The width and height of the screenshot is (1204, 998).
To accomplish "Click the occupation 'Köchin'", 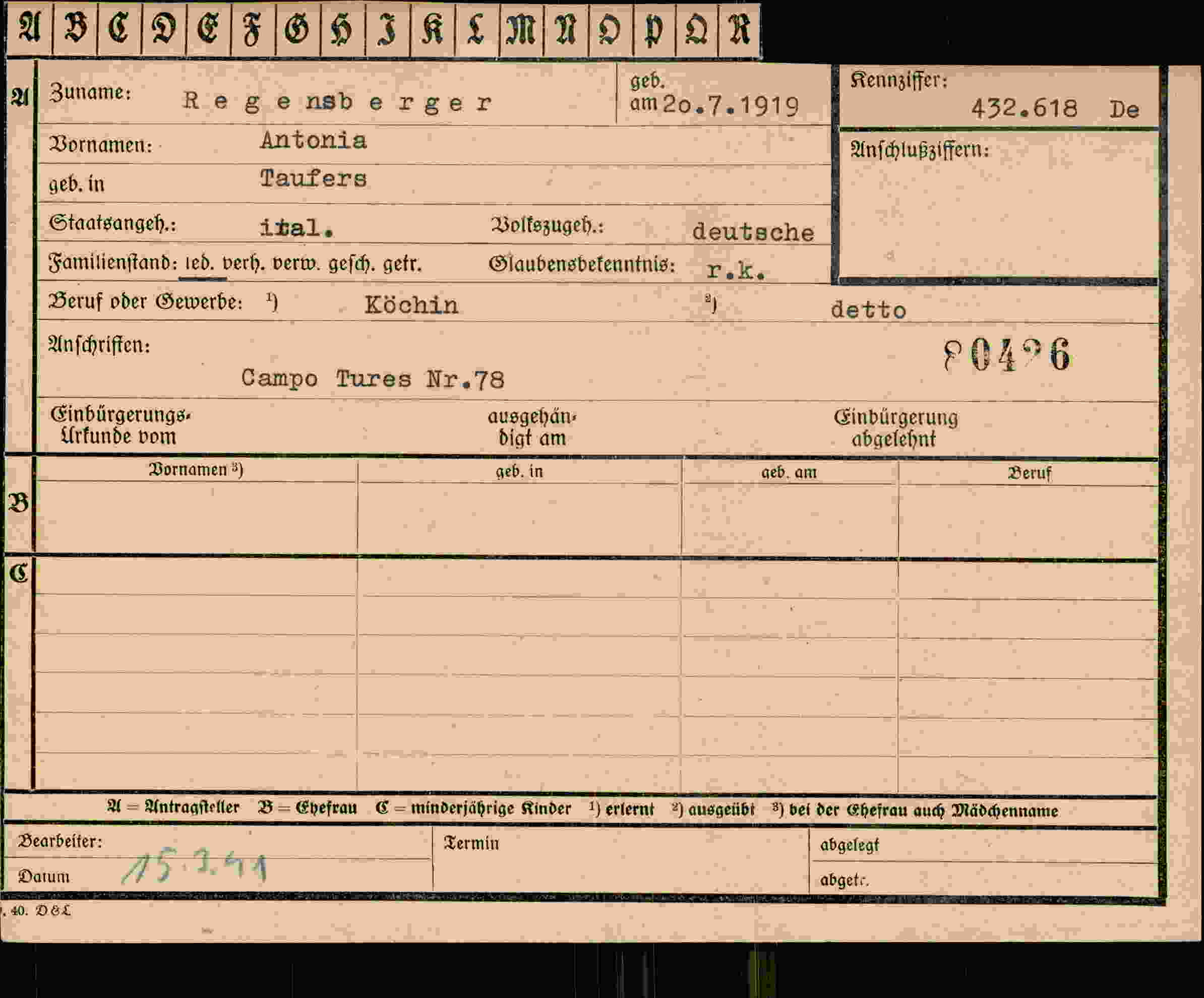I will coord(411,305).
